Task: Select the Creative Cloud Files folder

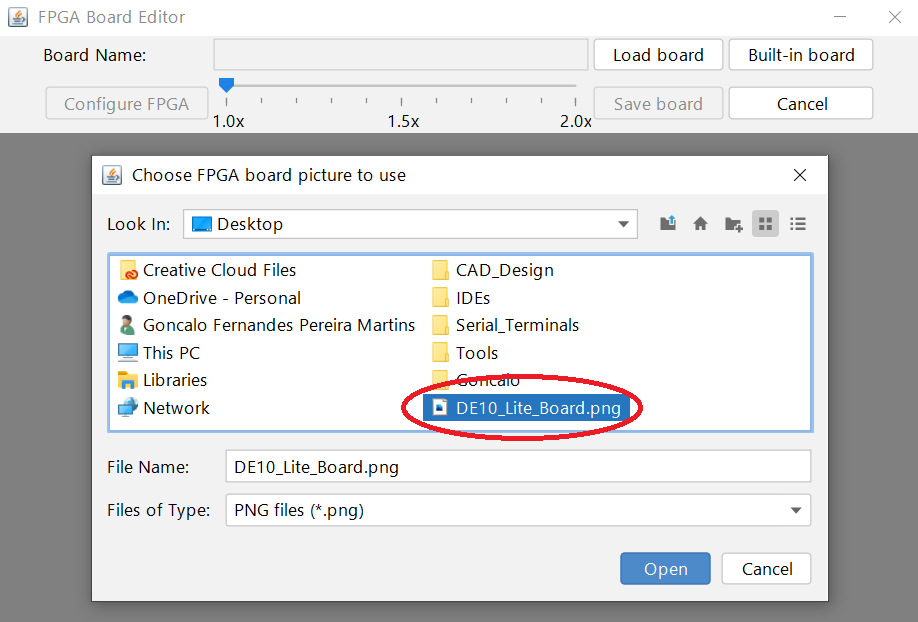Action: coord(219,270)
